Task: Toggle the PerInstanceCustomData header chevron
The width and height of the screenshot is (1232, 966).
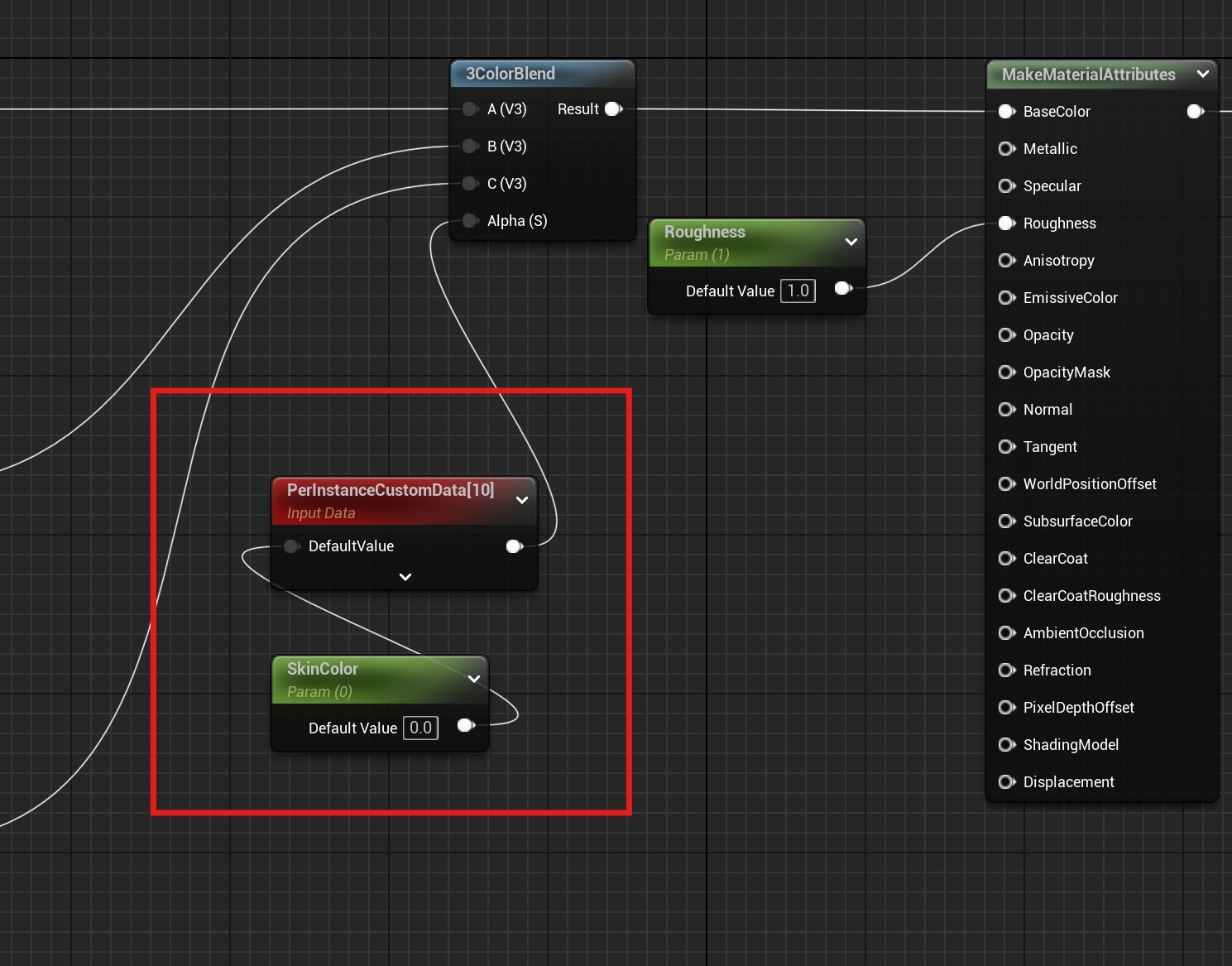Action: 522,500
